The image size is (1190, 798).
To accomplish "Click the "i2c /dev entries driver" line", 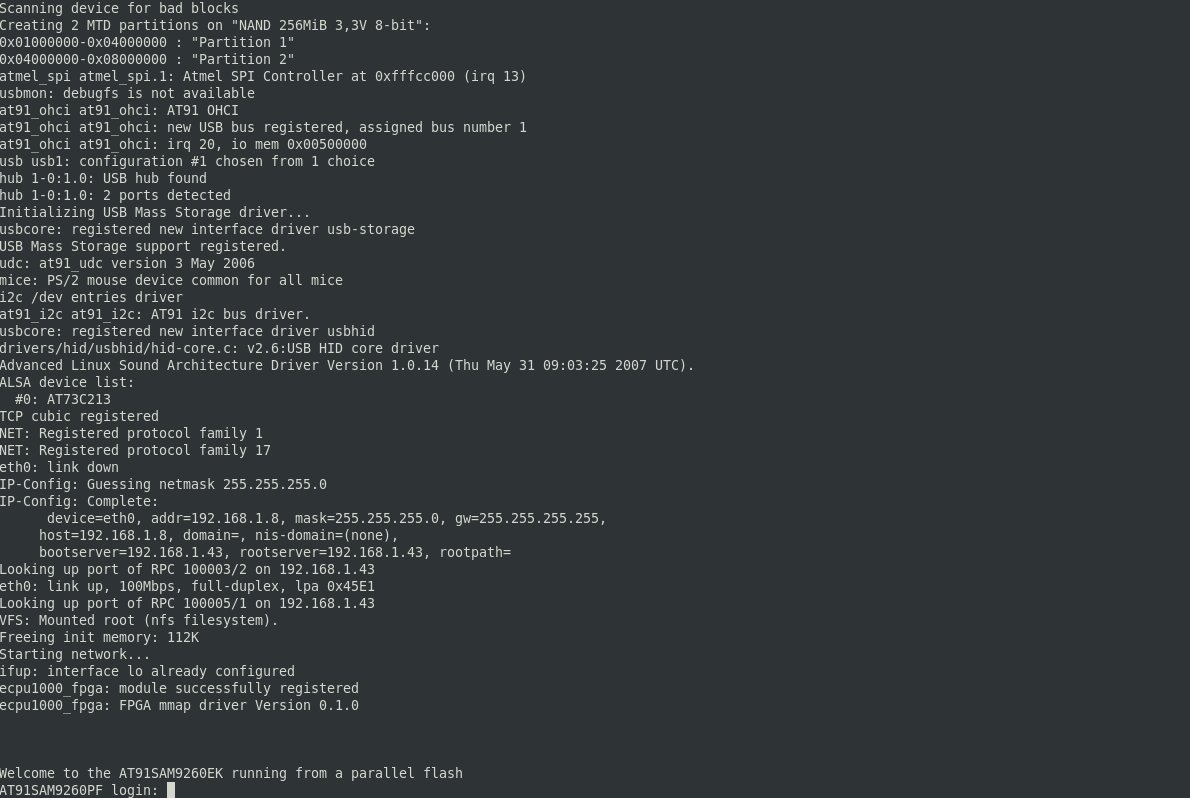I will click(x=91, y=297).
